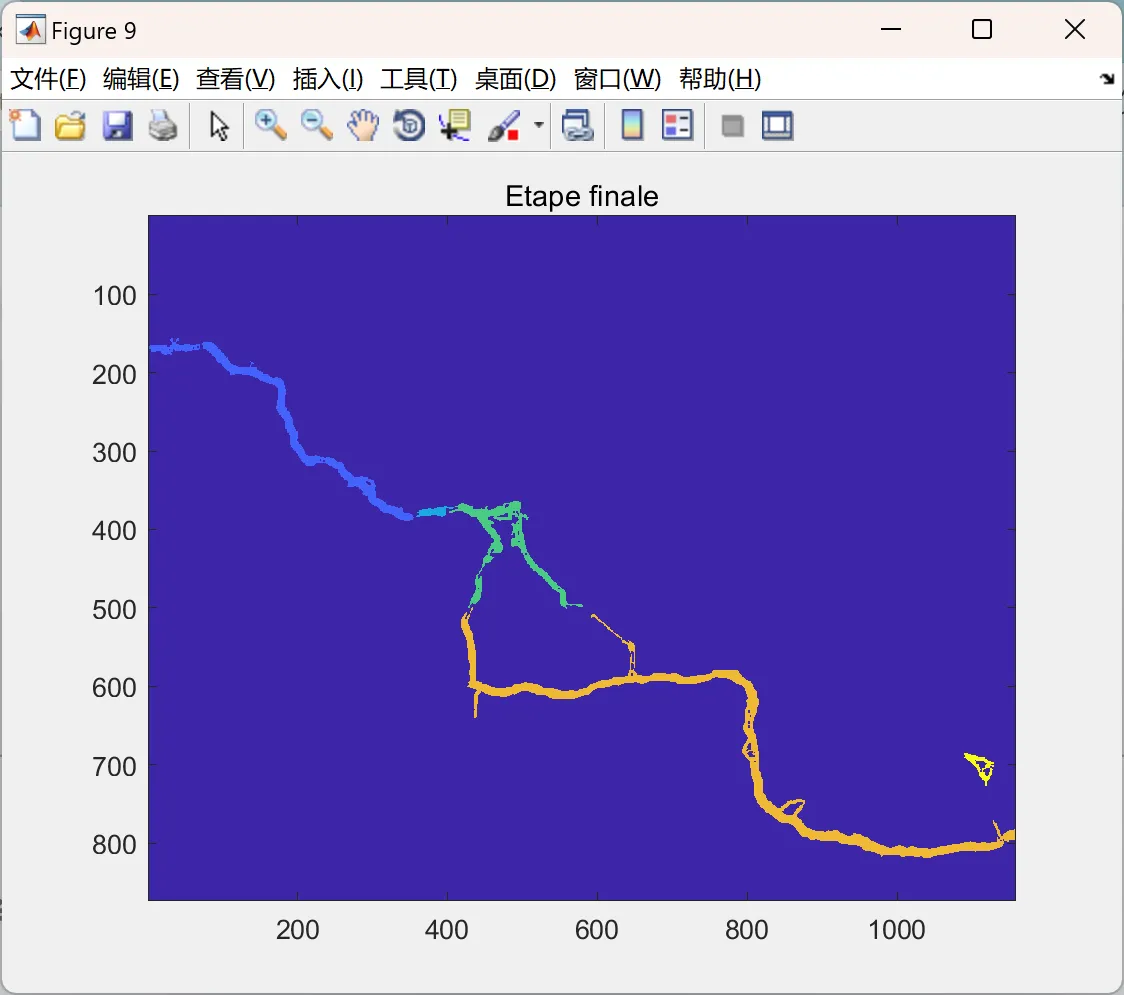Click the 'Etape finale' plot title
Viewport: 1124px width, 995px height.
click(581, 196)
